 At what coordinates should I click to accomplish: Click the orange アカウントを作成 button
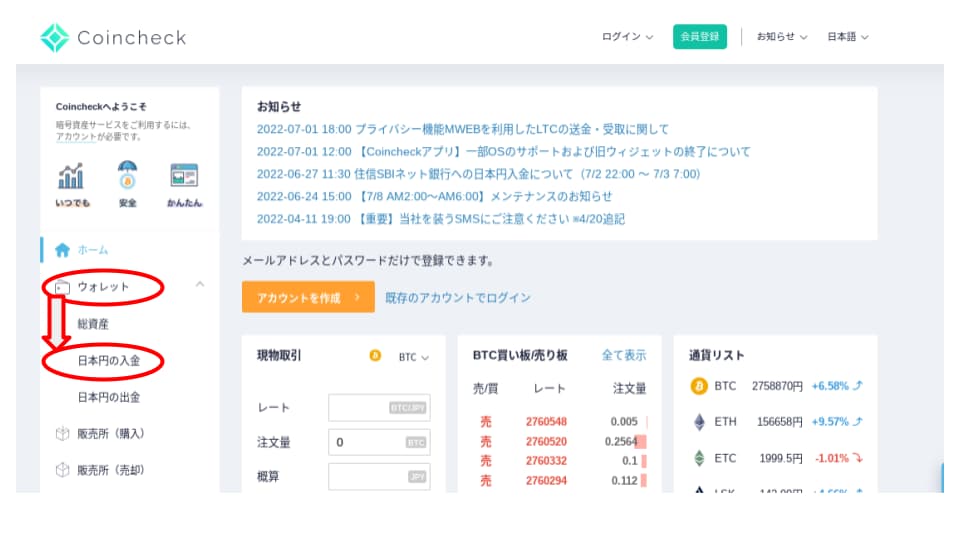tap(308, 297)
